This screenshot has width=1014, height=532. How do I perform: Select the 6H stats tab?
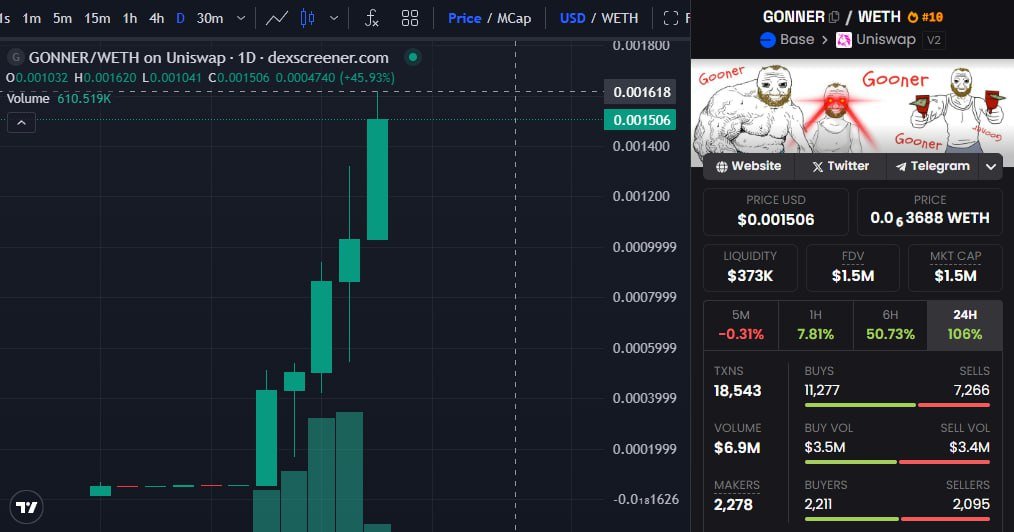(x=890, y=325)
